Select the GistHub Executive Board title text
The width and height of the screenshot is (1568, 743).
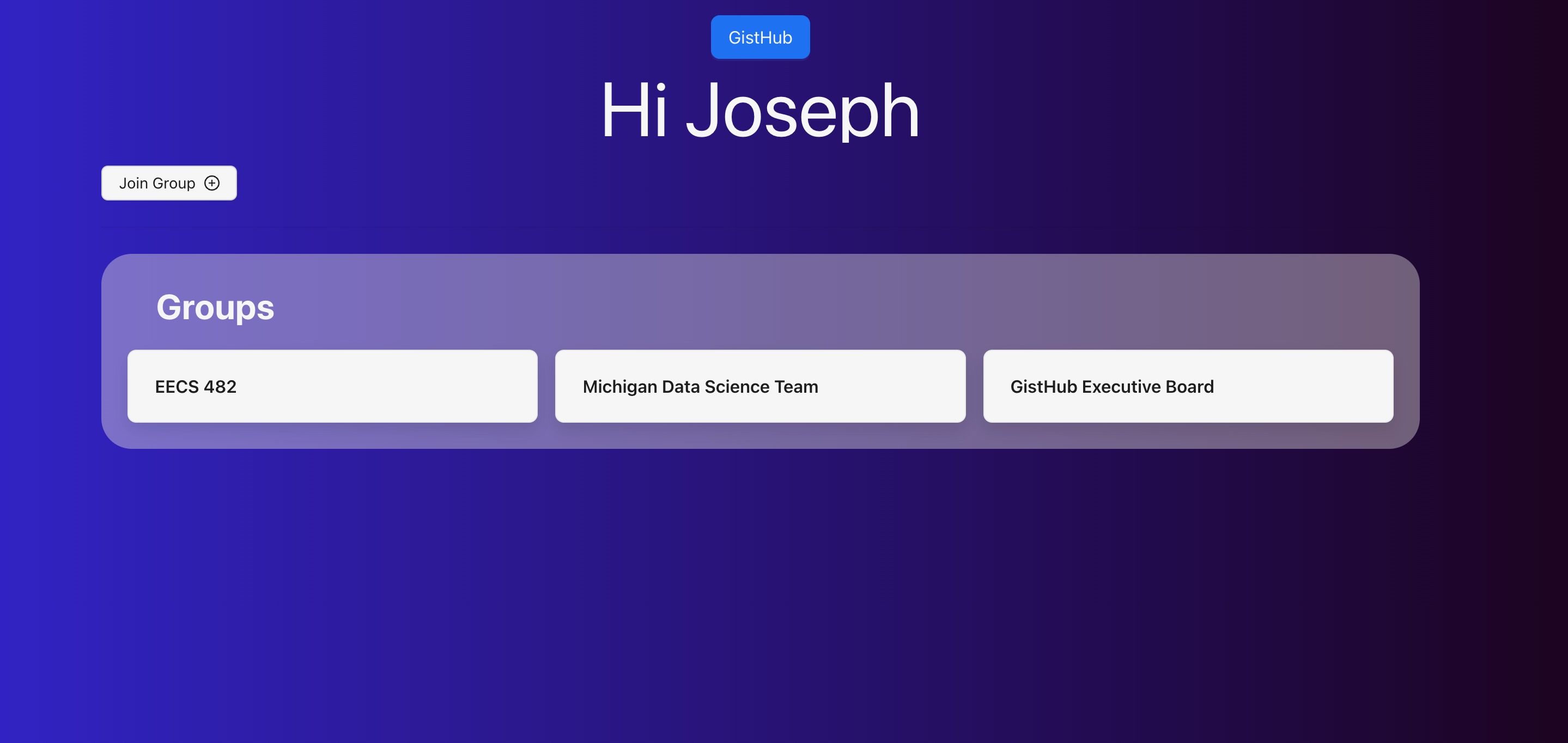[x=1111, y=386]
